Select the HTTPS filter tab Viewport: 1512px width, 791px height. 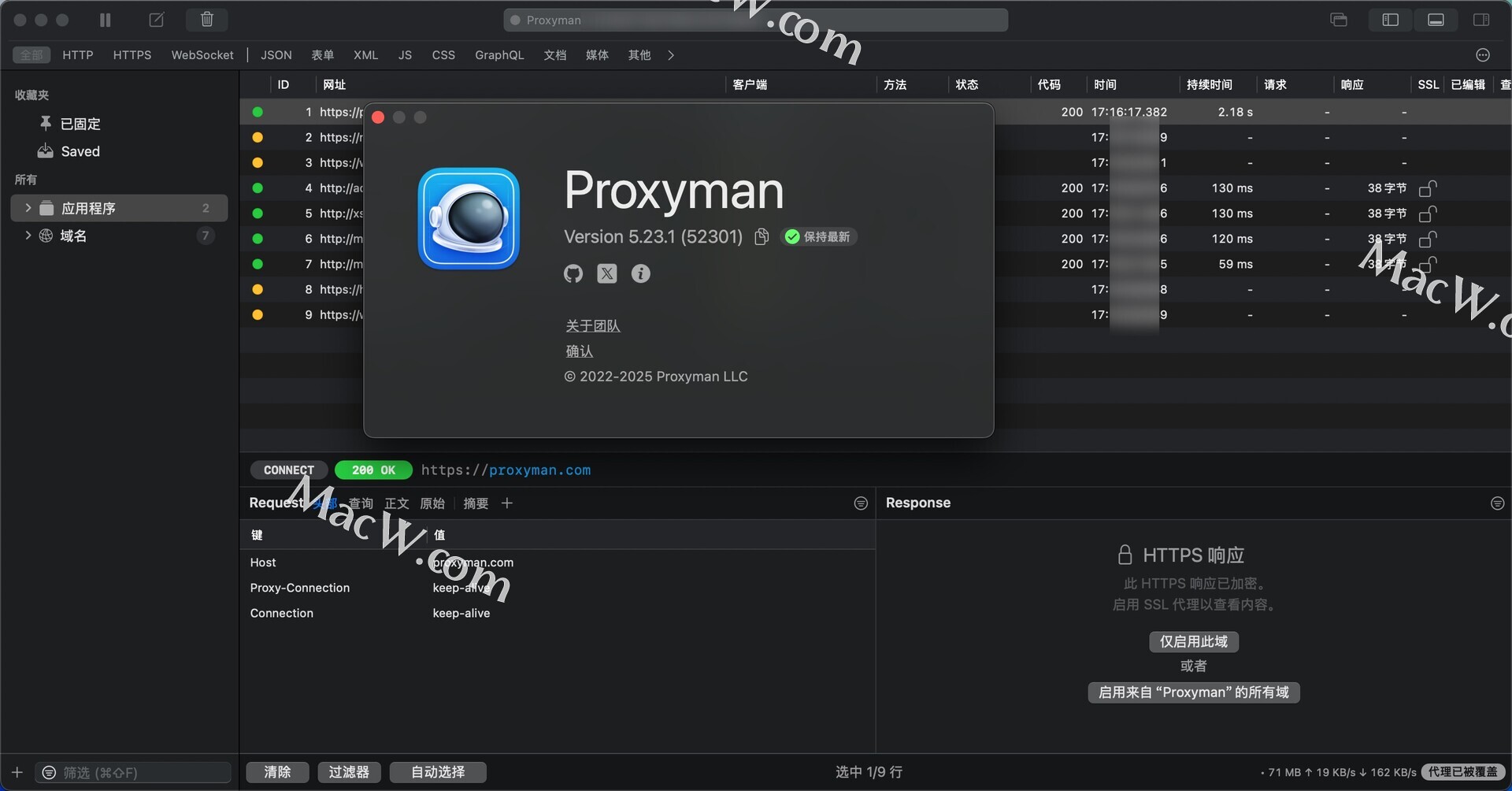[132, 54]
